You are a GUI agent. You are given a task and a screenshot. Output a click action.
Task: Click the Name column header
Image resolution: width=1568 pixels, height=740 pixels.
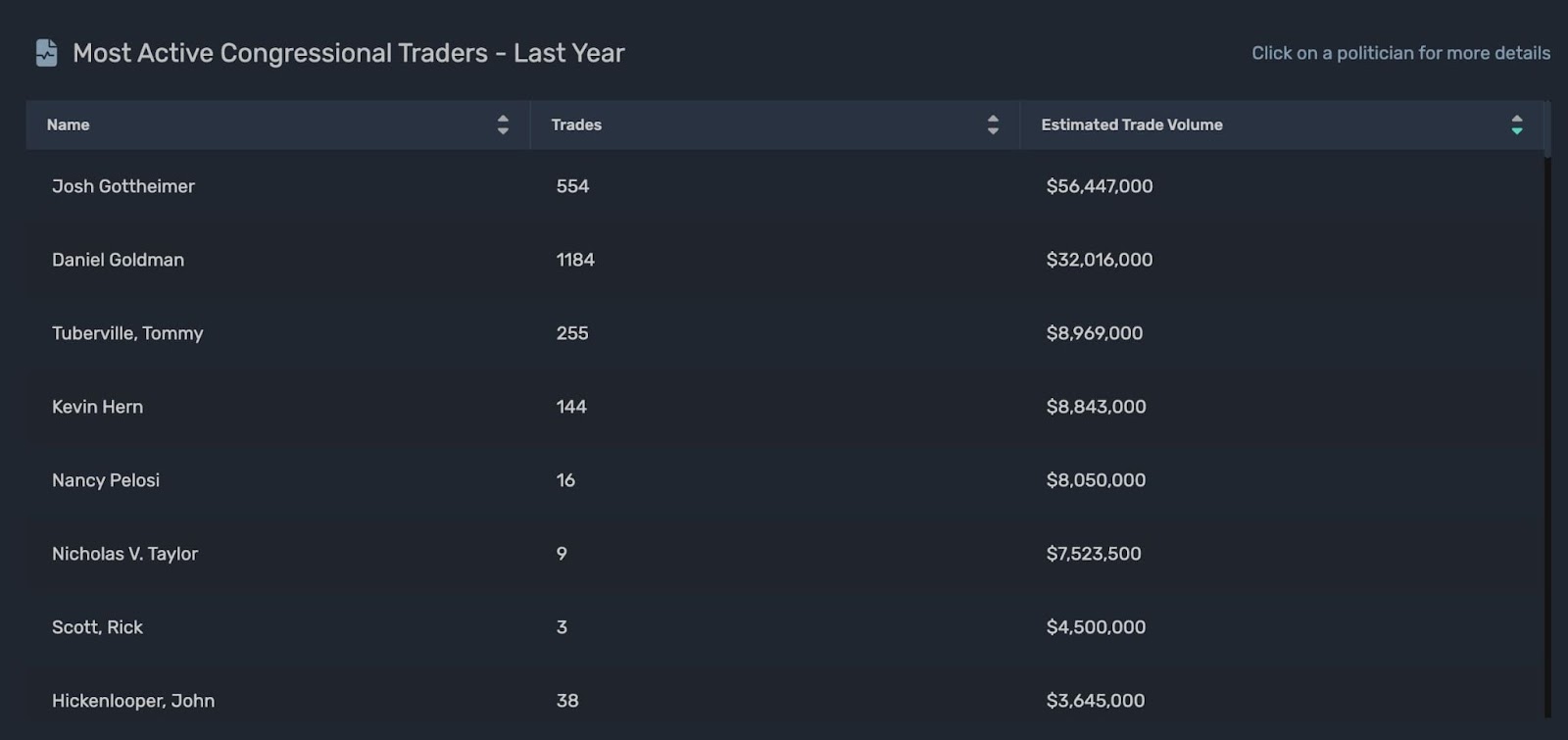[x=69, y=124]
